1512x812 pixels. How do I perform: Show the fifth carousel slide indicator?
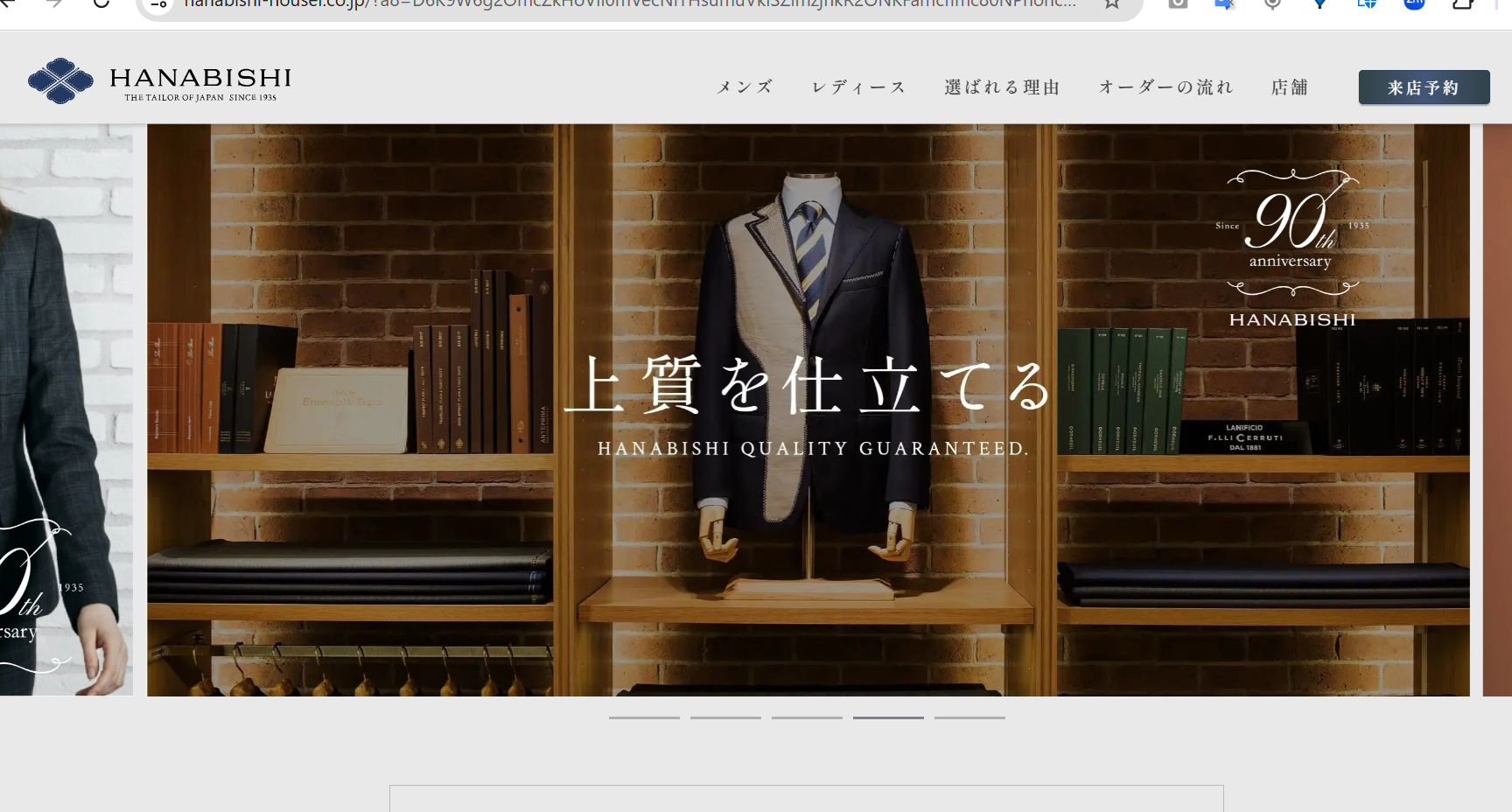(x=969, y=717)
